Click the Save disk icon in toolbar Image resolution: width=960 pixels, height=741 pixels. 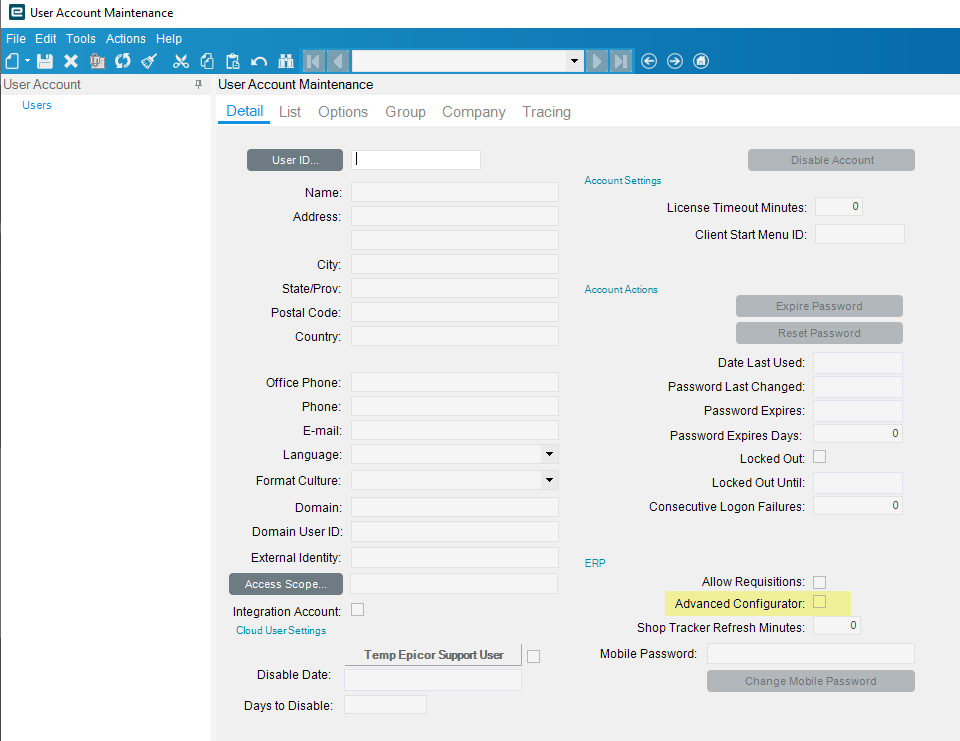click(45, 61)
